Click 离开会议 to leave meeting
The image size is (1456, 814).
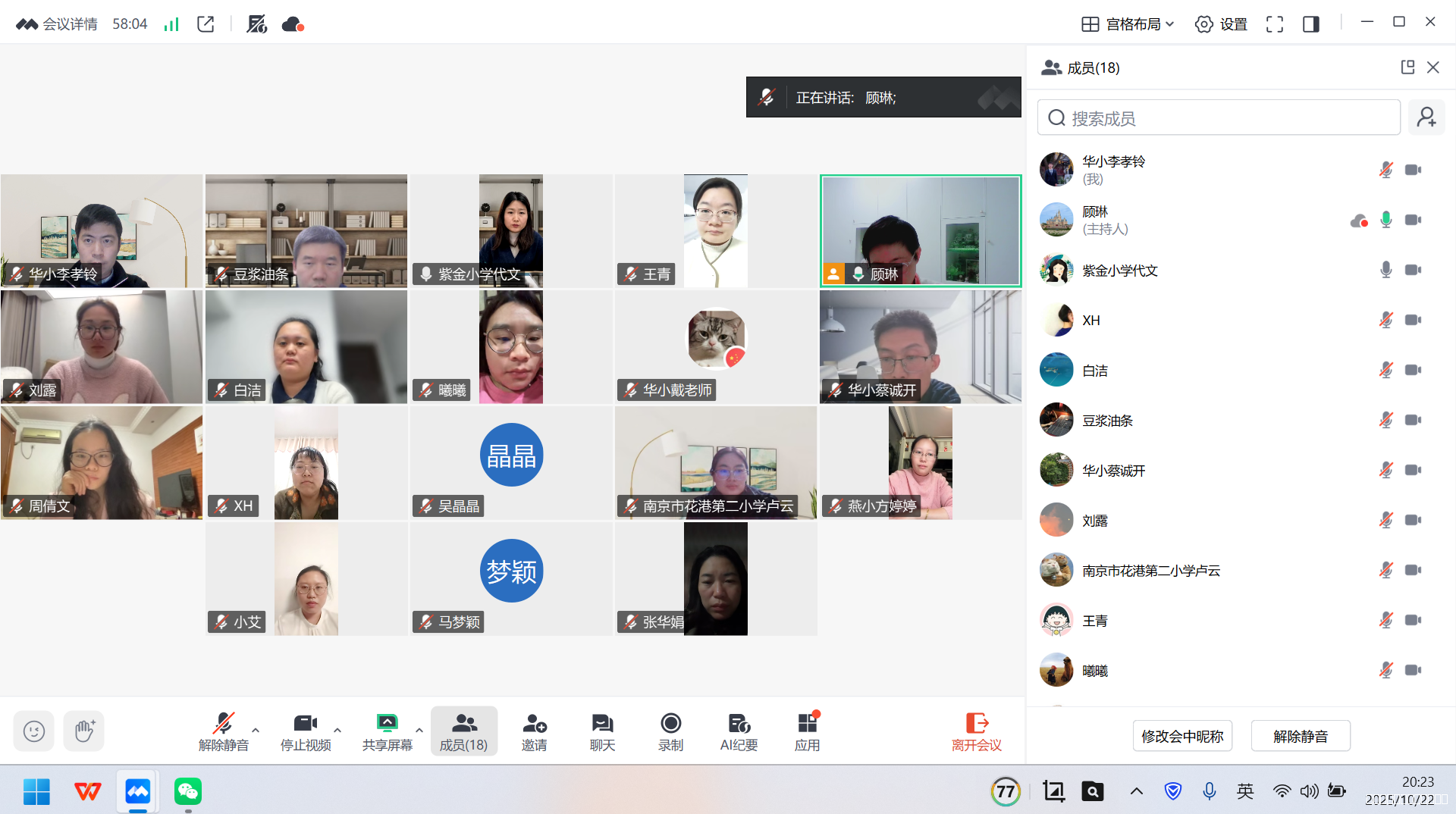(976, 732)
